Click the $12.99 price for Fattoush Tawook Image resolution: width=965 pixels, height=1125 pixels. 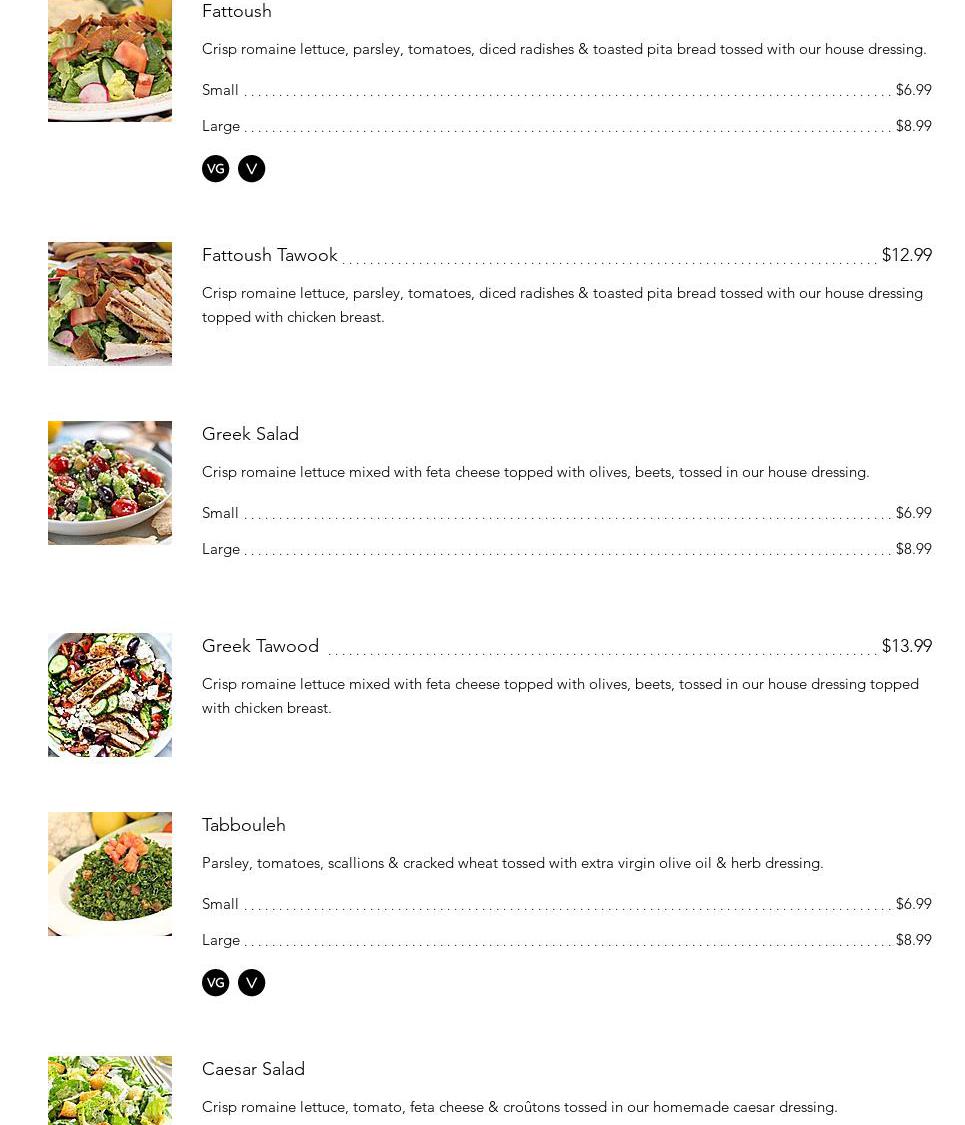click(907, 255)
